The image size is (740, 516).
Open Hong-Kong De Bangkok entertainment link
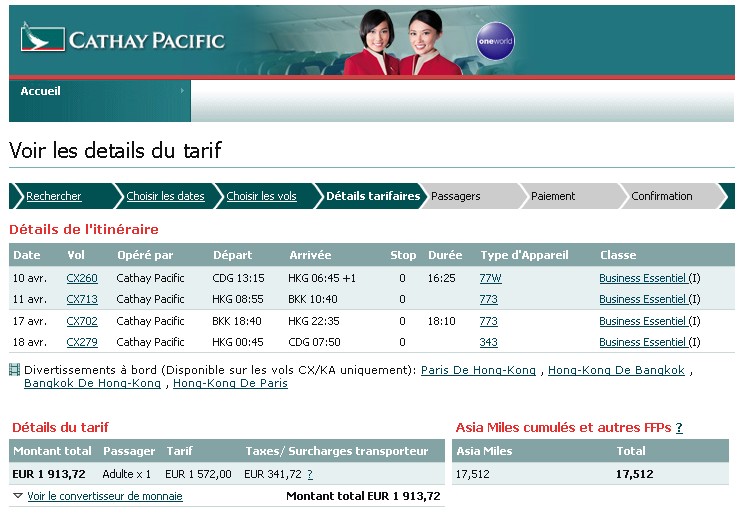coord(616,370)
